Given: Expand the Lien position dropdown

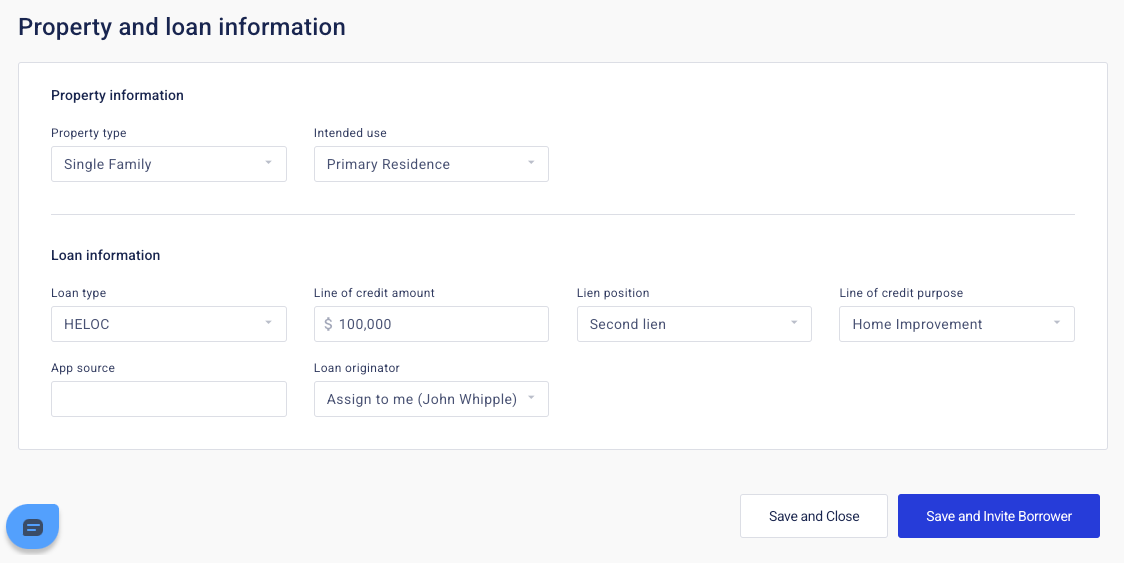Looking at the screenshot, I should coord(694,324).
